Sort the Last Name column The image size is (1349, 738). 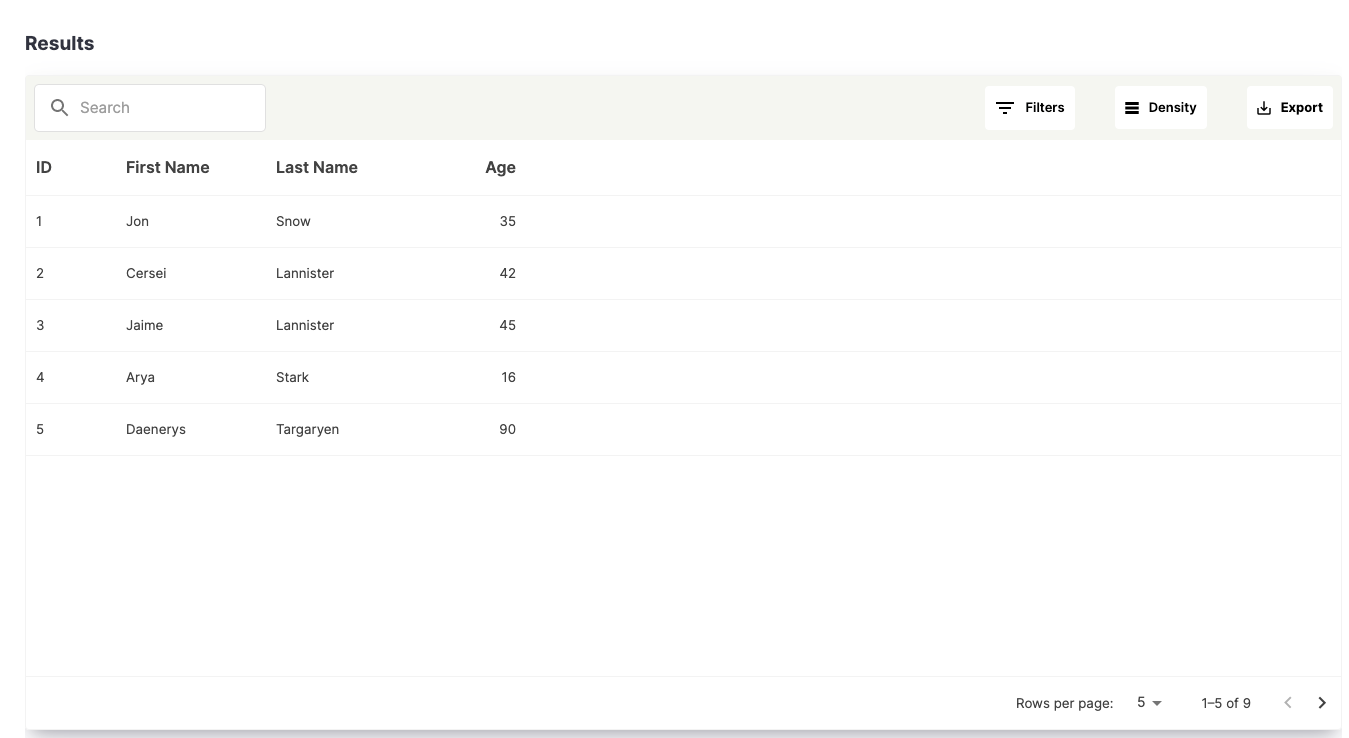click(317, 167)
